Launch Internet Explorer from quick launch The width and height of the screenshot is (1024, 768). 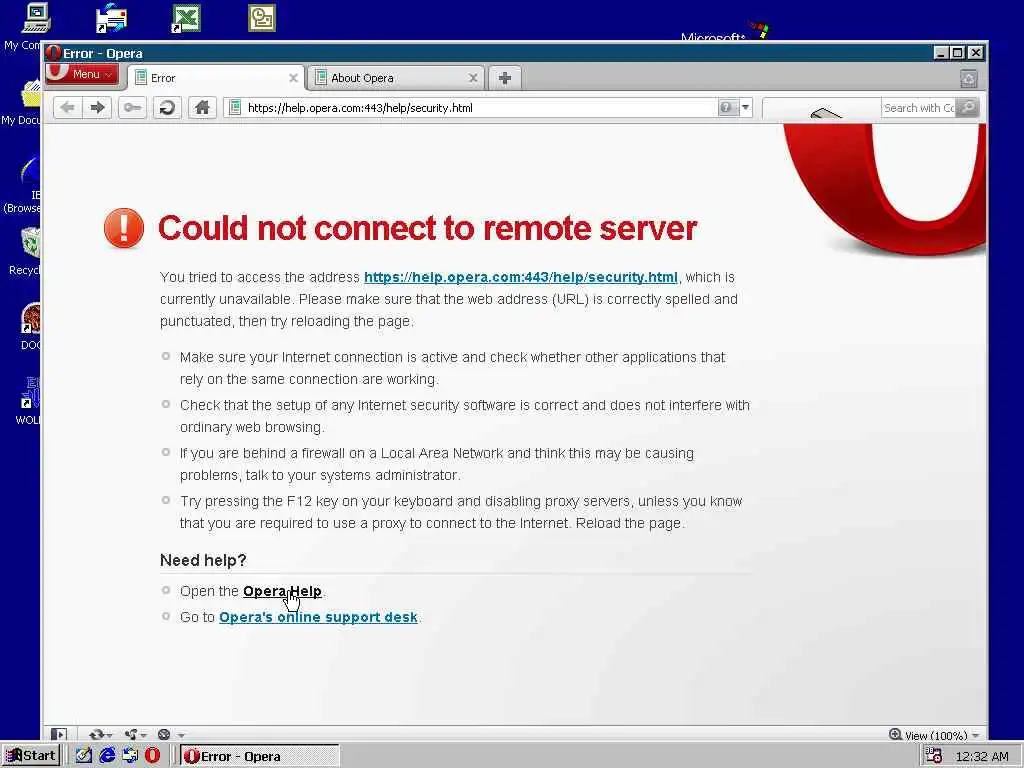click(x=107, y=756)
